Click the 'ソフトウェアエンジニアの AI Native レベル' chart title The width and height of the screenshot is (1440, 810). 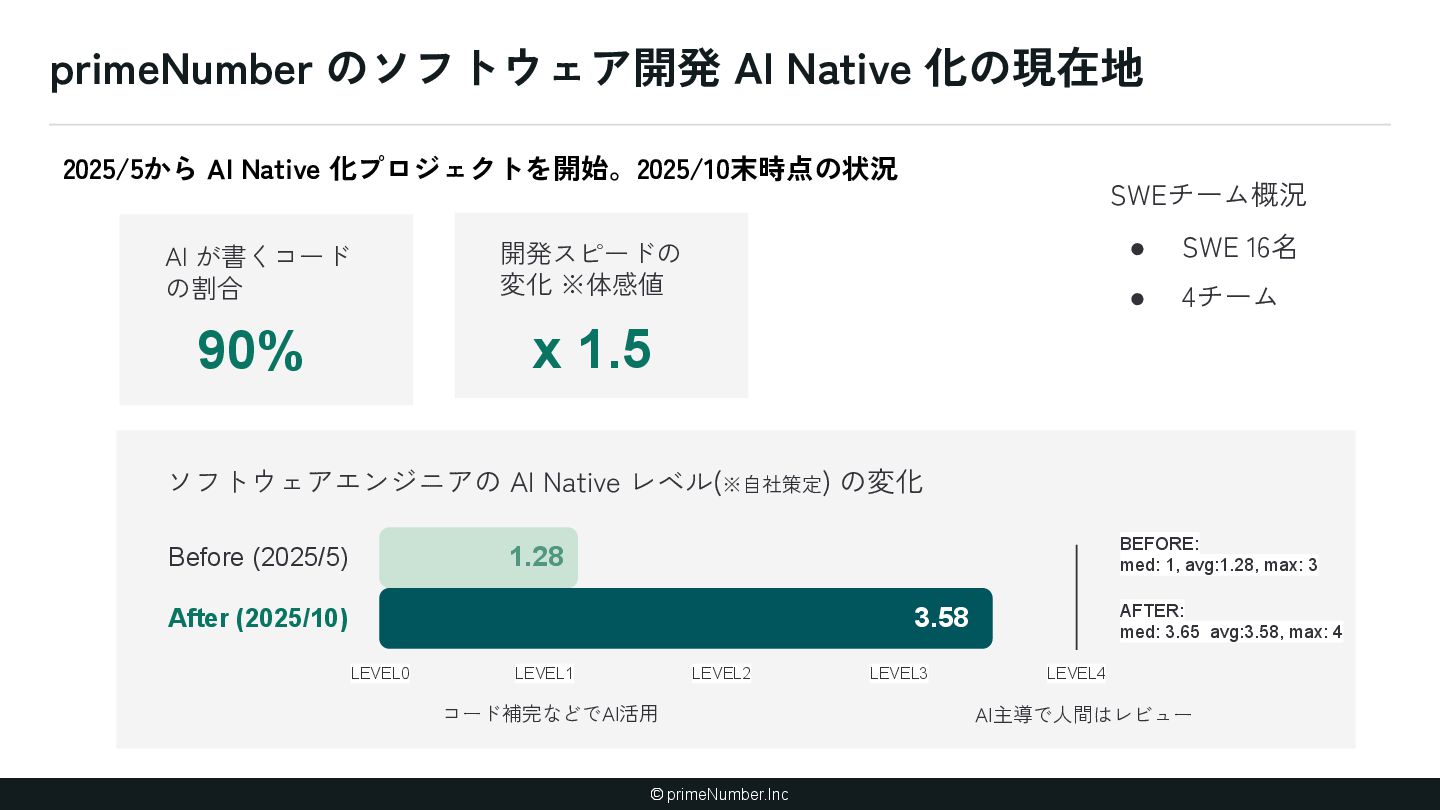coord(545,482)
